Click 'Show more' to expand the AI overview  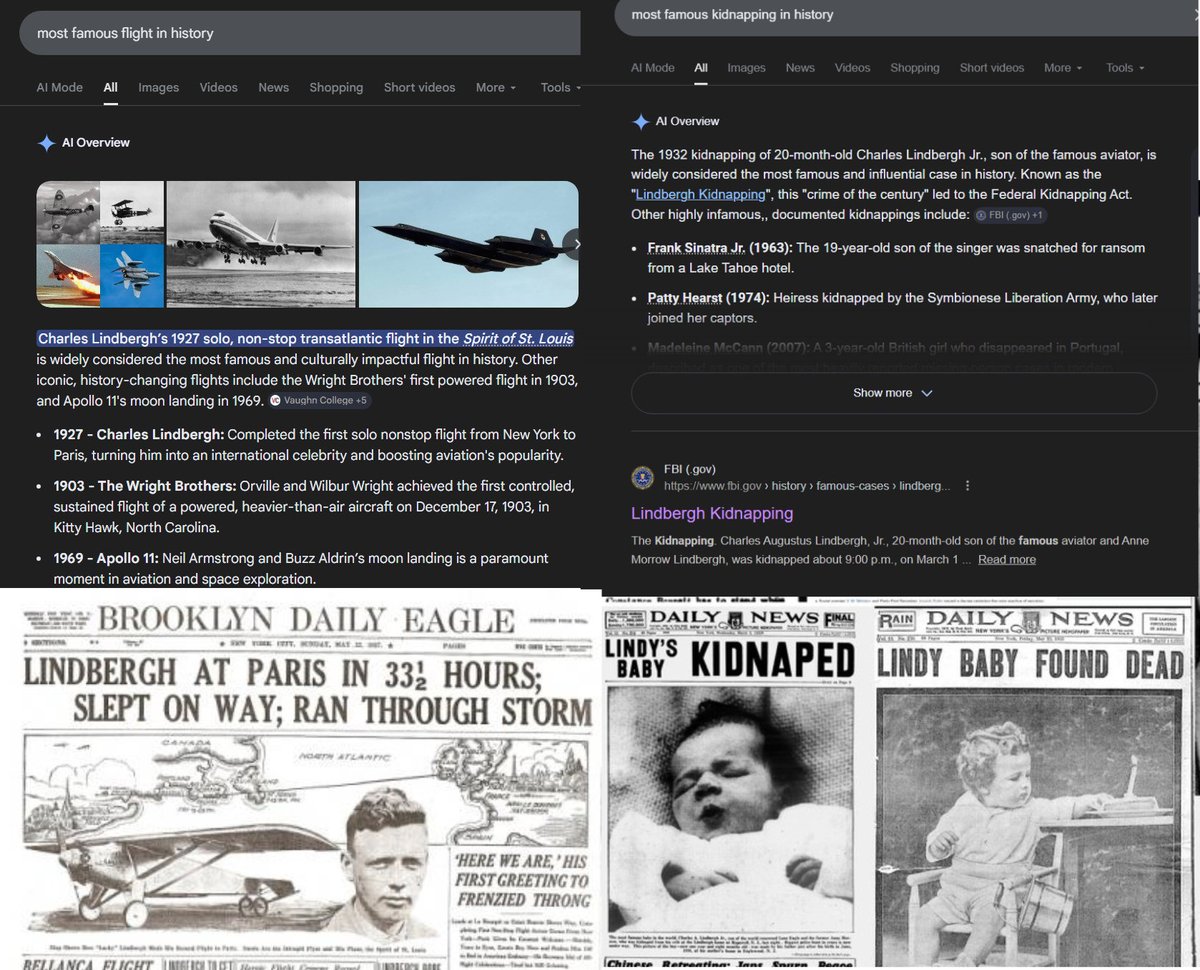893,393
